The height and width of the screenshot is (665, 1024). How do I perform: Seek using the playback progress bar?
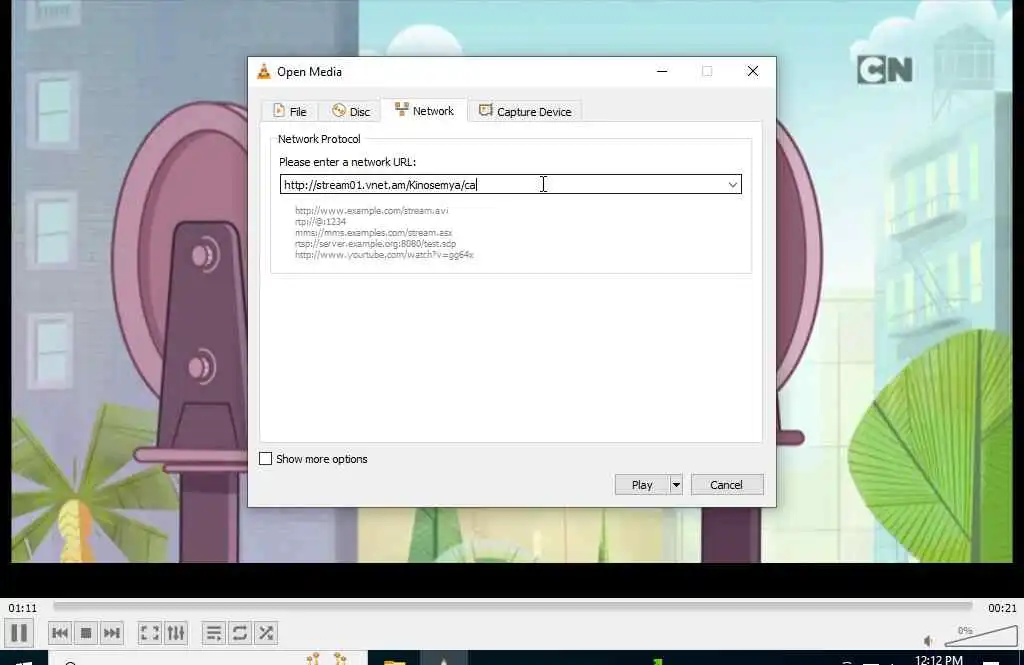pos(513,606)
